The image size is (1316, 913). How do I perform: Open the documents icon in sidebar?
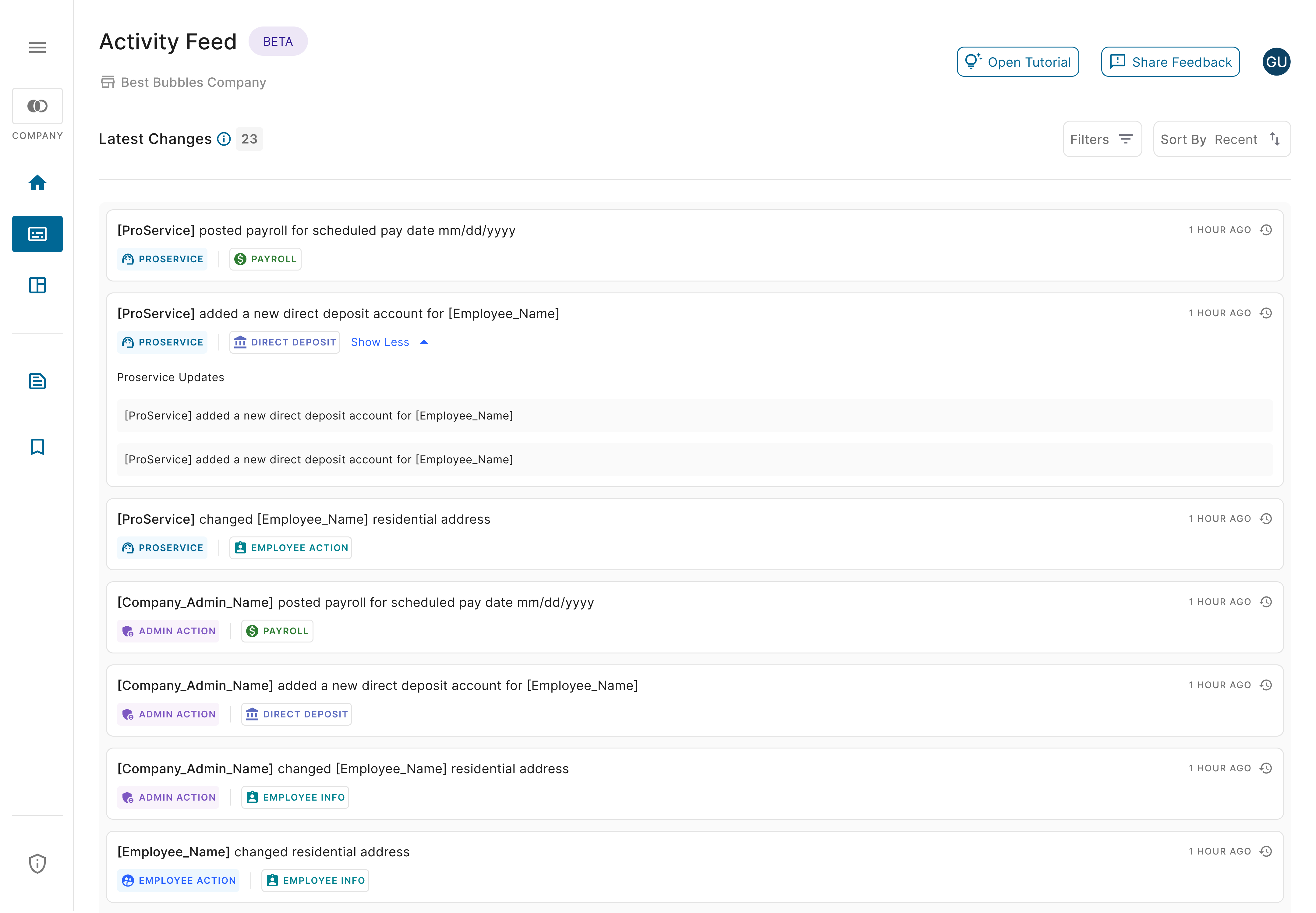click(x=37, y=381)
